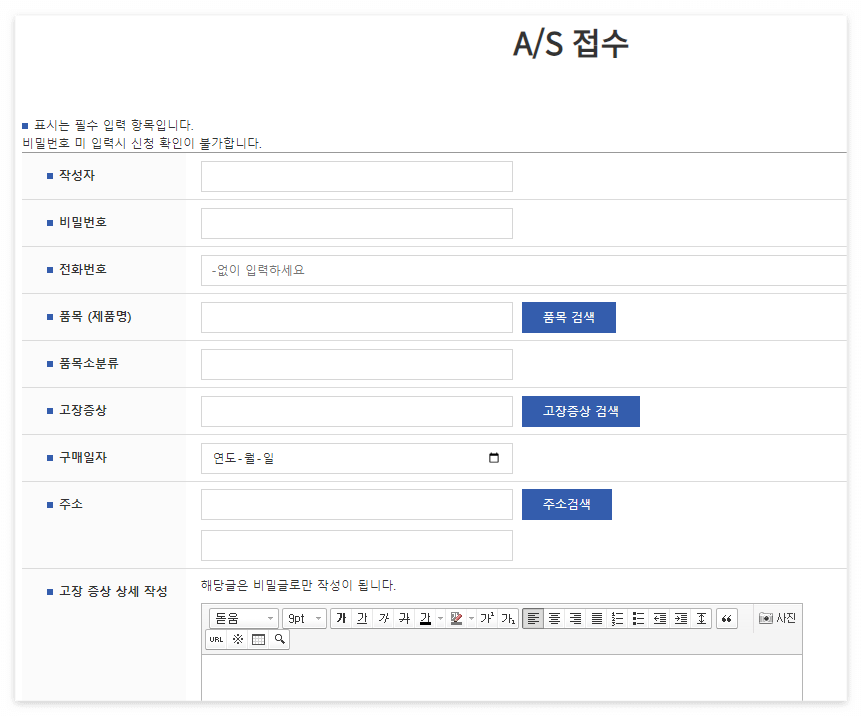Insert a numbered list

click(617, 619)
